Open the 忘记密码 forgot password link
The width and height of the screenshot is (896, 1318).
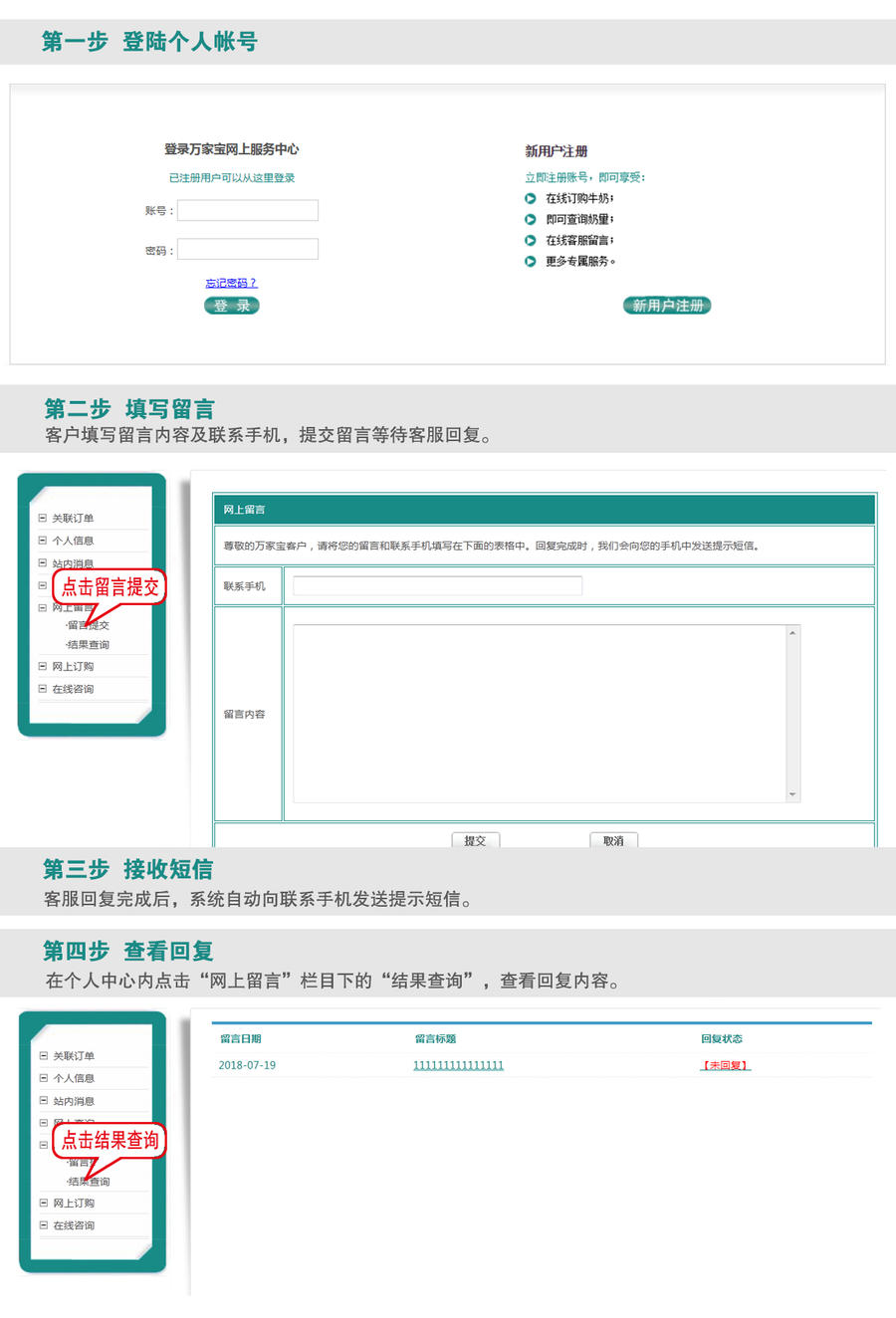[x=231, y=283]
